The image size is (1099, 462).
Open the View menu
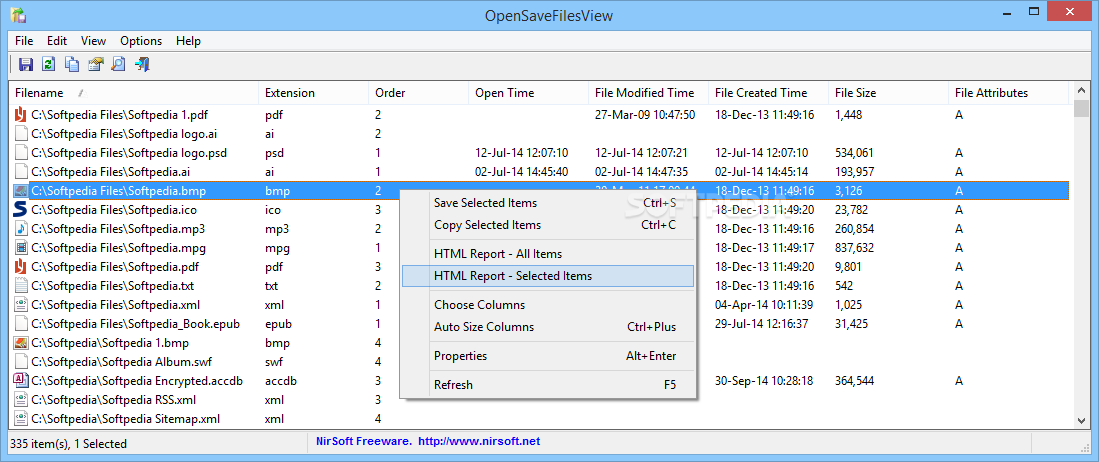tap(93, 41)
